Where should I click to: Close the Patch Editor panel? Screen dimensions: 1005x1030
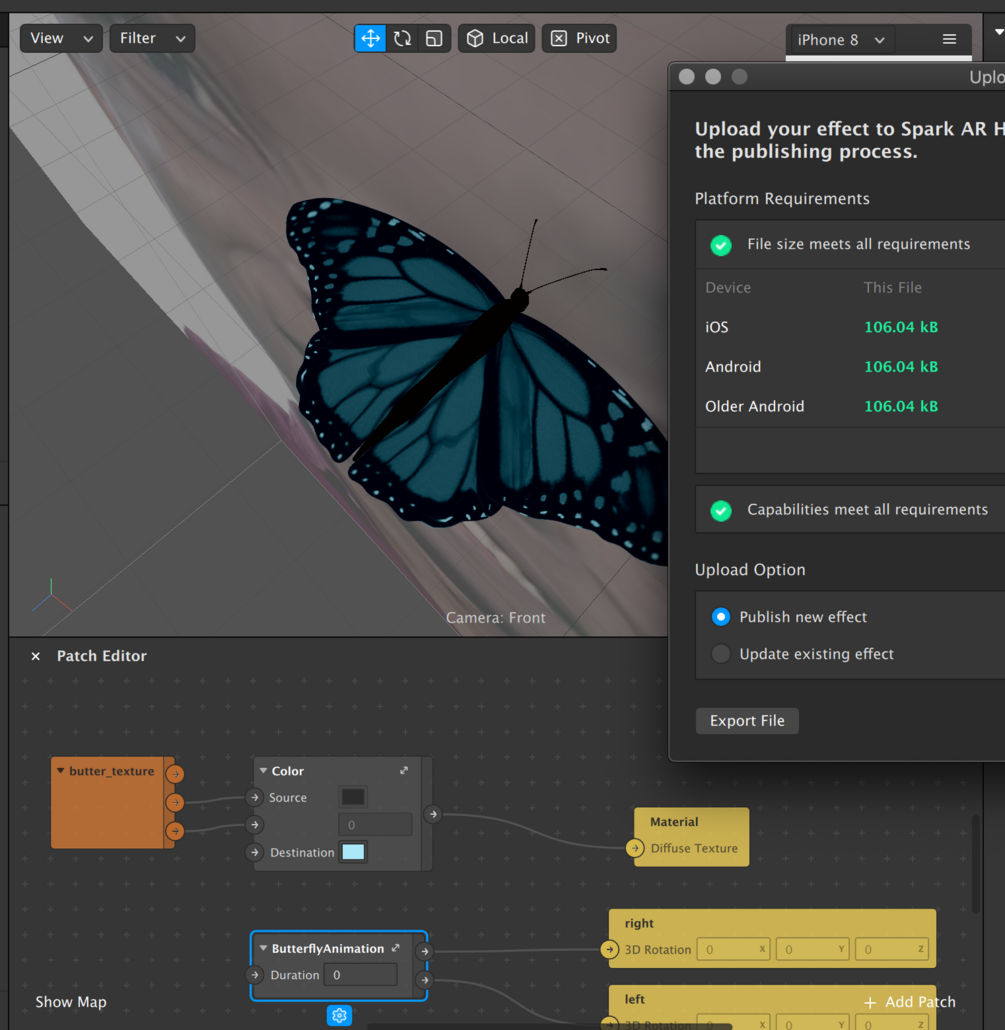tap(35, 656)
